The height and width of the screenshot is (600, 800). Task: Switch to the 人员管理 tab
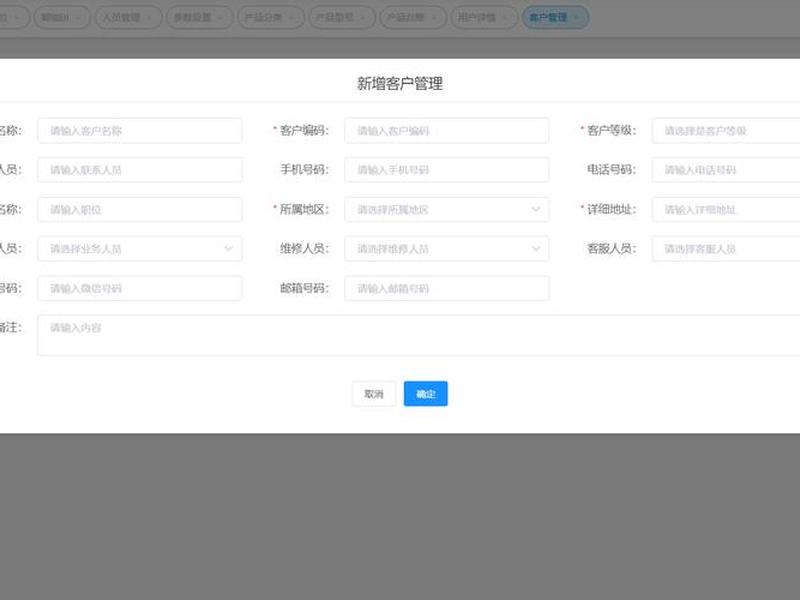pyautogui.click(x=129, y=17)
